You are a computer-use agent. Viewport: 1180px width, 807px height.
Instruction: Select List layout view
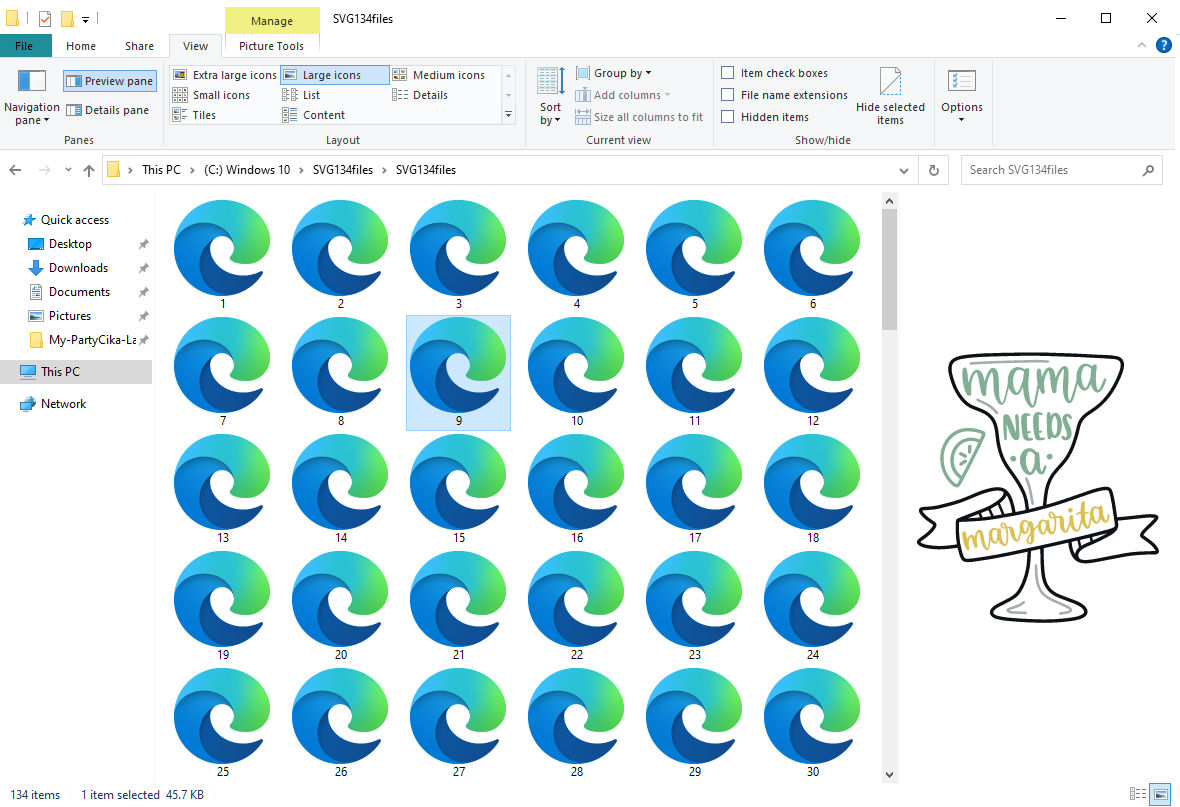[302, 95]
